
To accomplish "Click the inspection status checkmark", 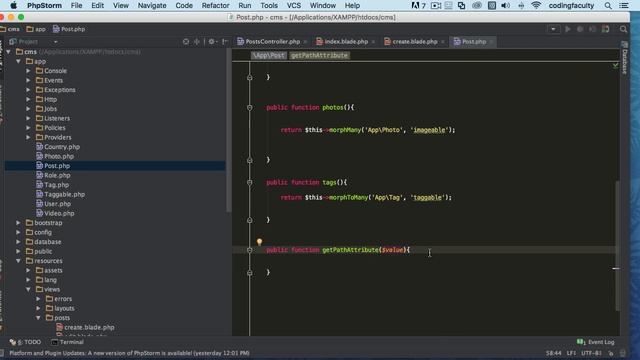I will (615, 65).
